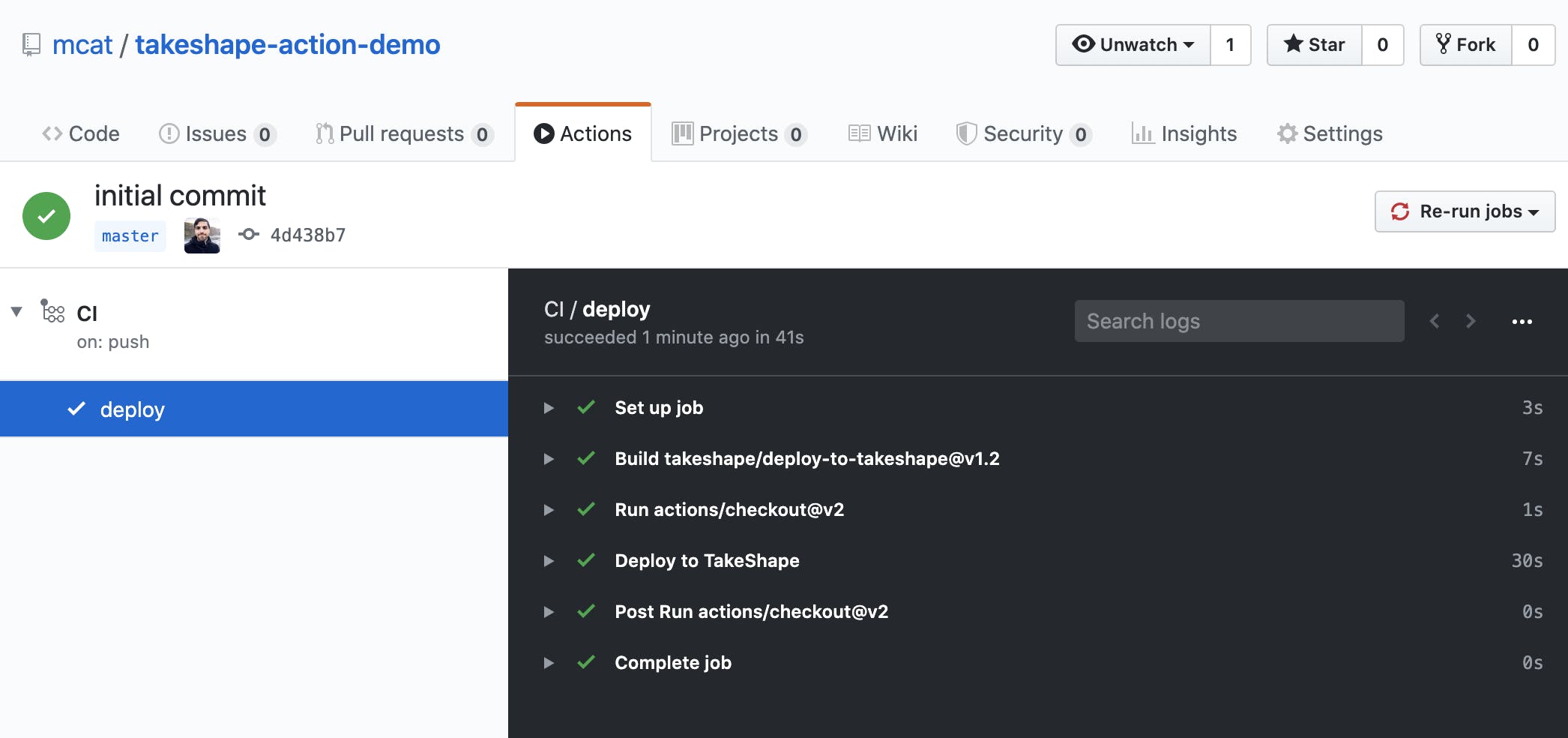Click the Set up job step title
Image resolution: width=1568 pixels, height=738 pixels.
click(x=659, y=408)
